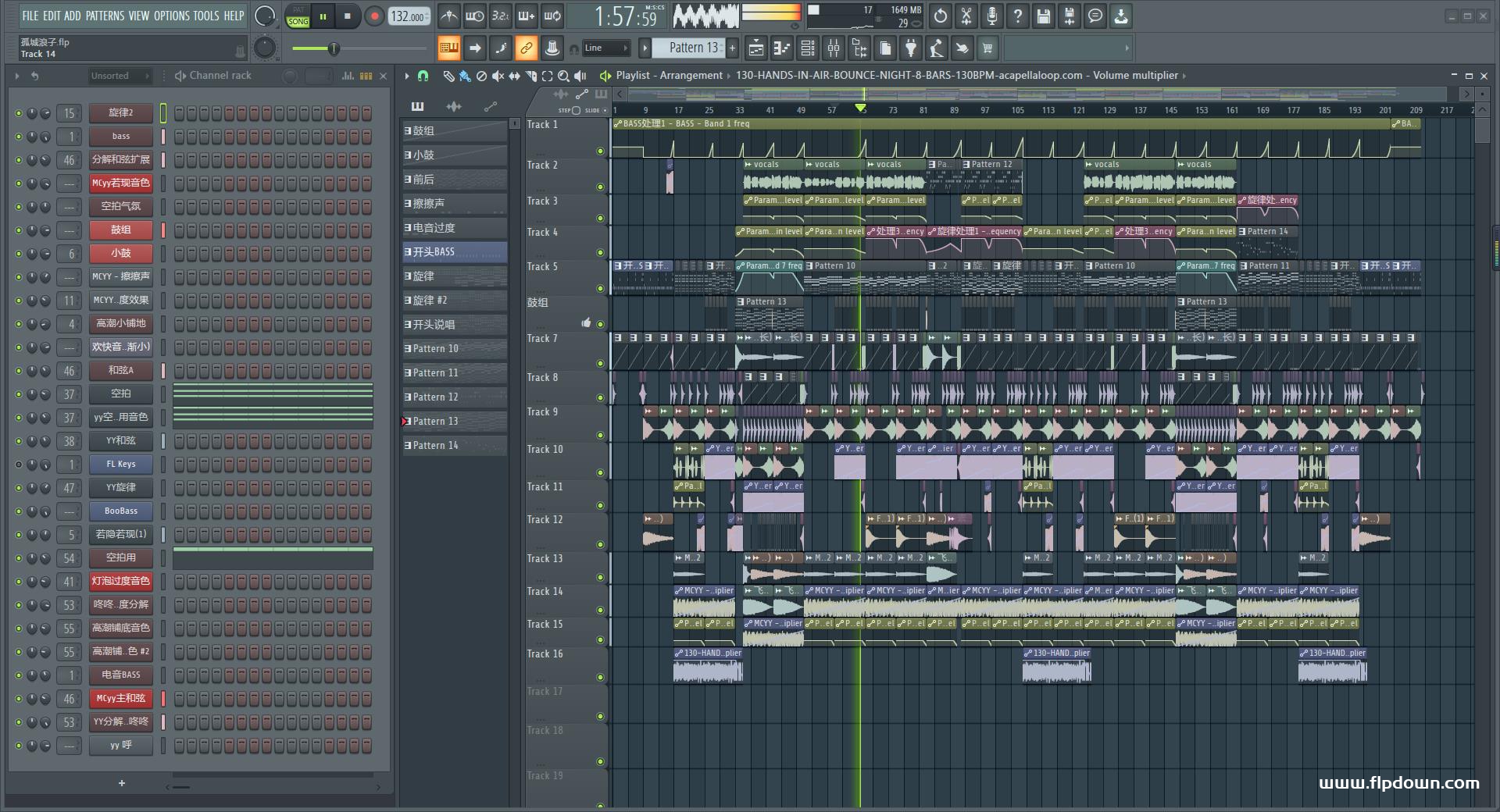
Task: Open the plugin picker plug icon
Action: pyautogui.click(x=910, y=48)
